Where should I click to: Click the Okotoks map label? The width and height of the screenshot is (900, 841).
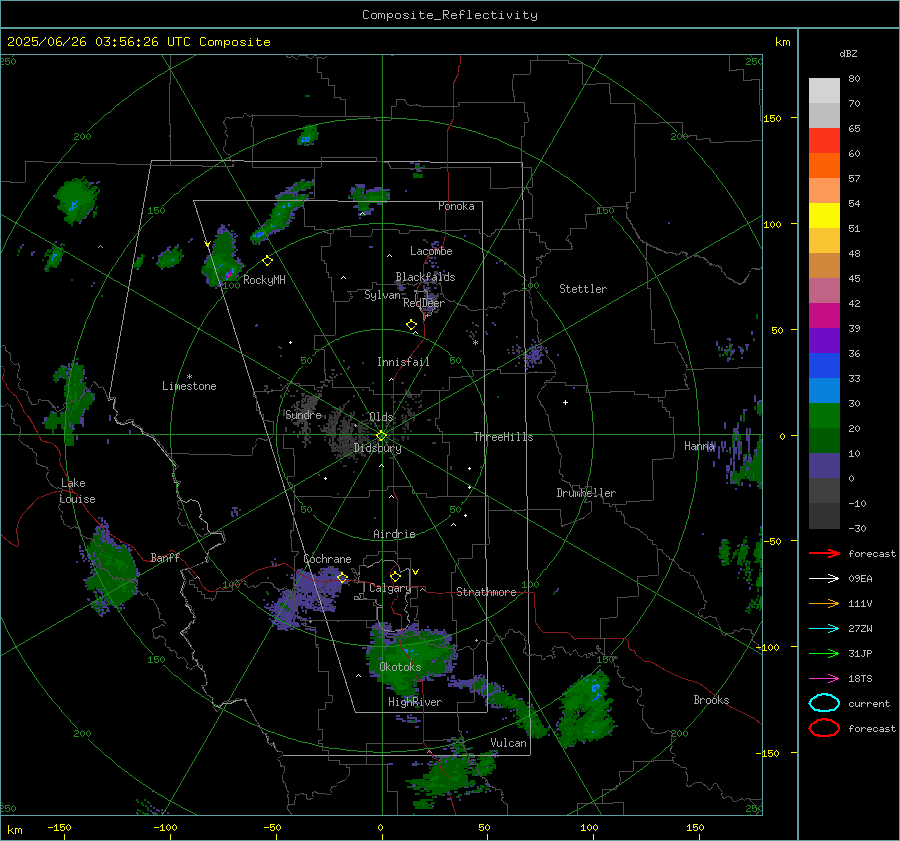coord(400,667)
